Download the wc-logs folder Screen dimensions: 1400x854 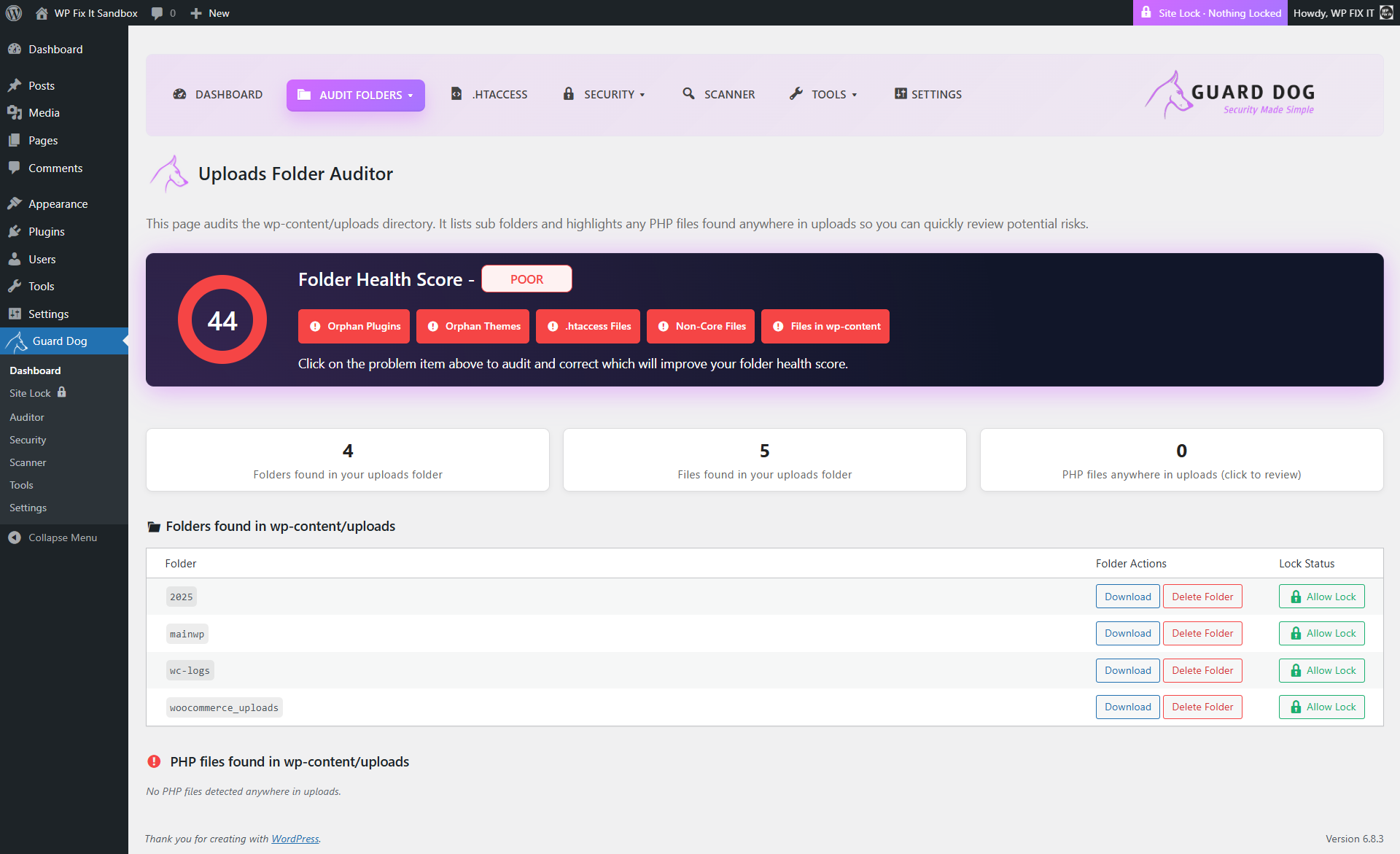coord(1127,670)
